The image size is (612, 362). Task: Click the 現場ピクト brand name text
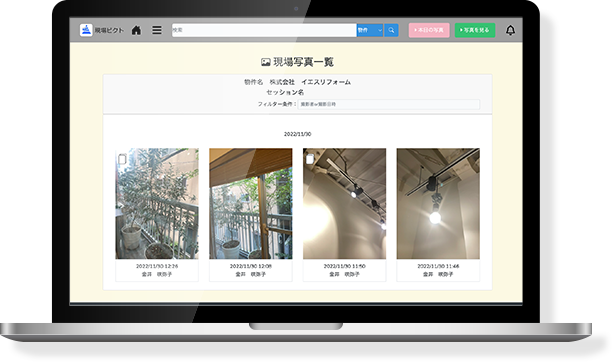pos(109,30)
